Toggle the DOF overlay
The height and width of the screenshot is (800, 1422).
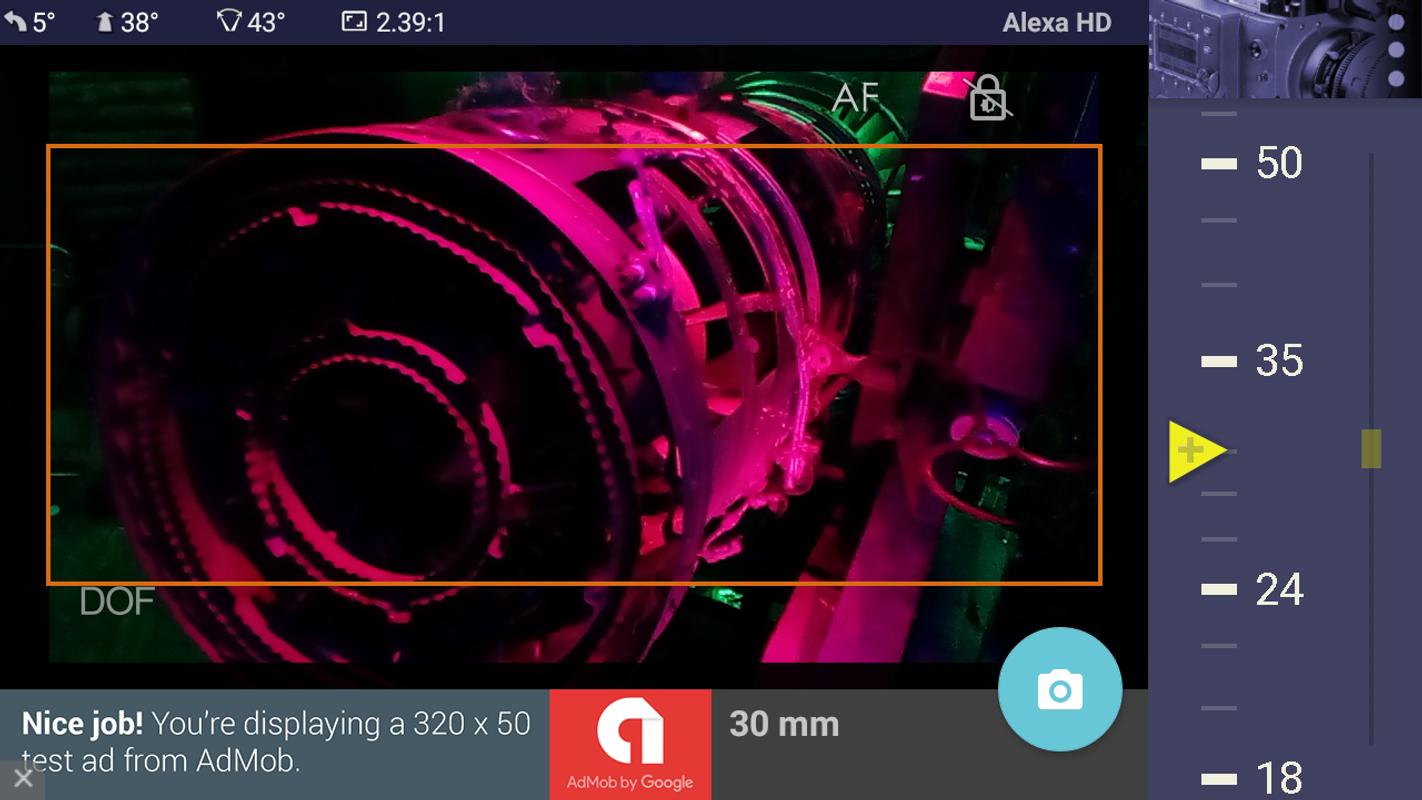click(x=117, y=601)
